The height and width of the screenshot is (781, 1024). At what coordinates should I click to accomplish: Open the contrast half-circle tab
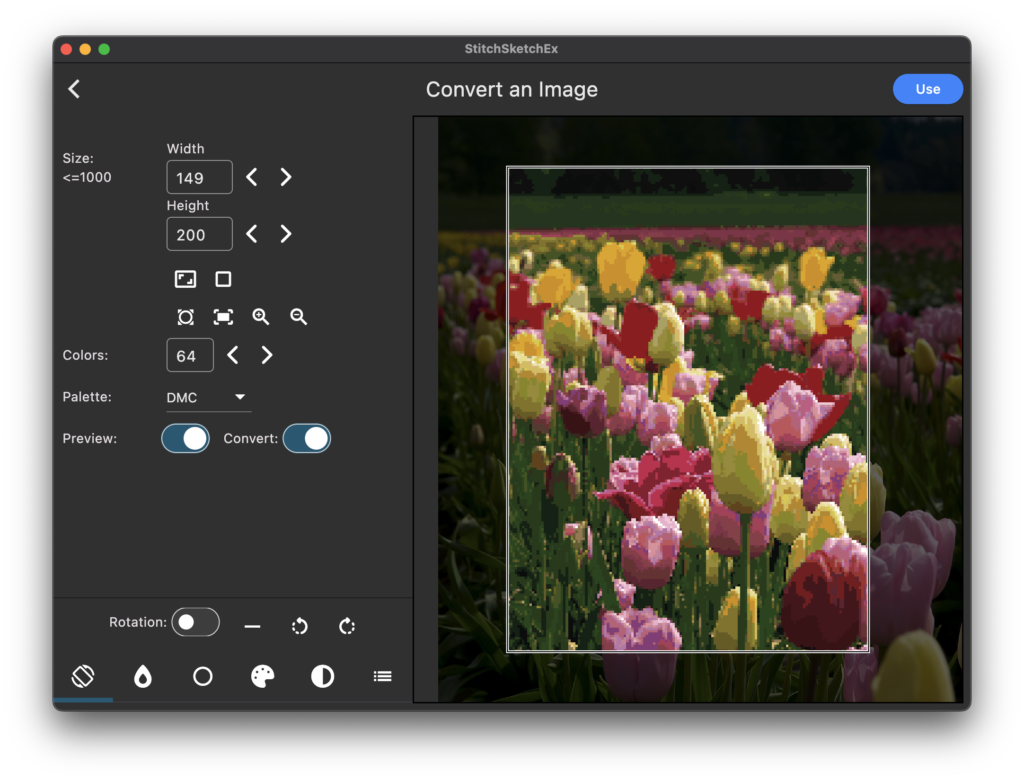(x=322, y=677)
